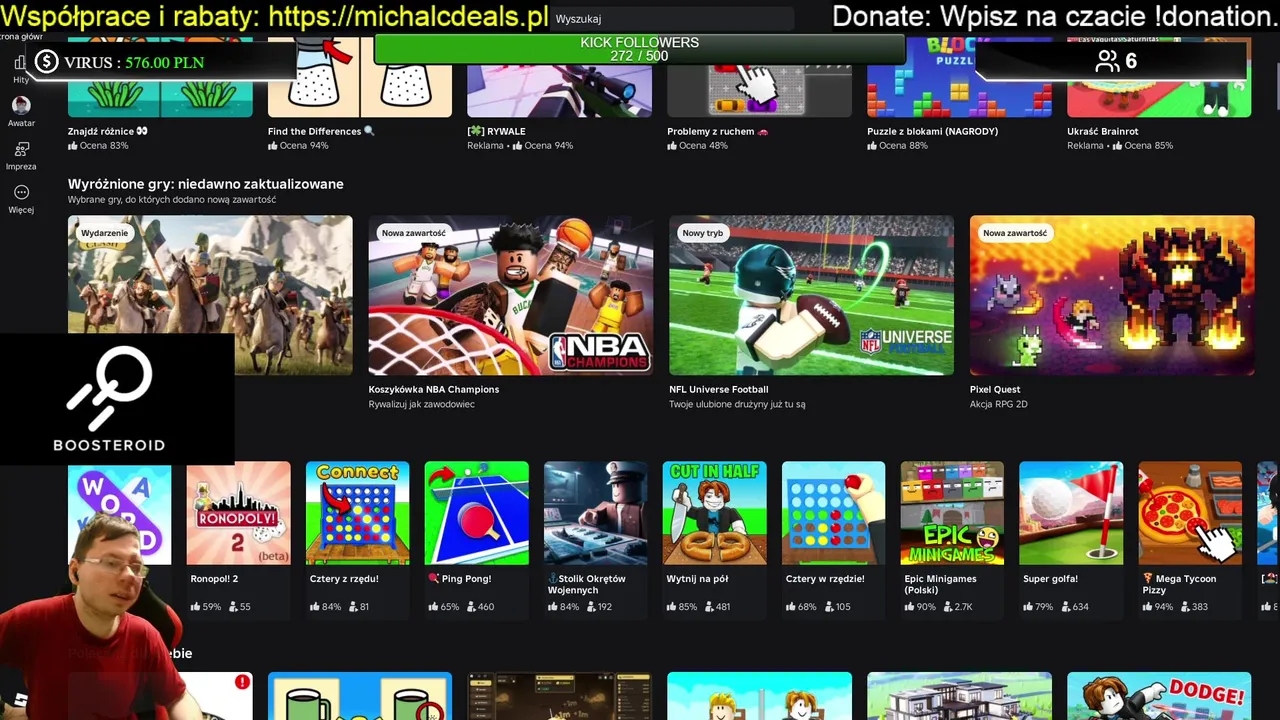The width and height of the screenshot is (1280, 720).
Task: Click the Ping Pong! title text
Action: point(460,579)
